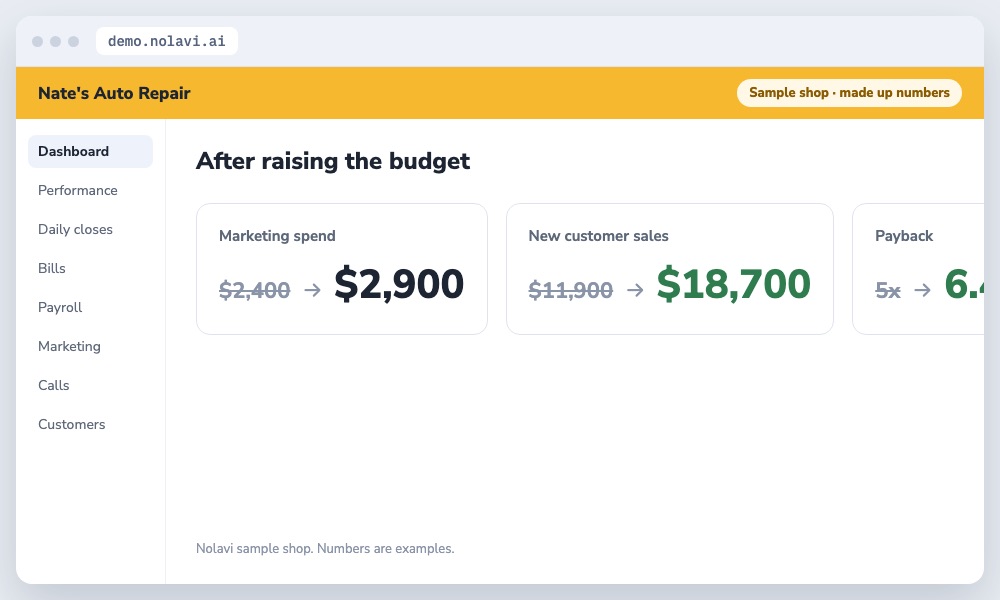1000x600 pixels.
Task: Click the demo.nolavi.ai address field
Action: tap(166, 41)
